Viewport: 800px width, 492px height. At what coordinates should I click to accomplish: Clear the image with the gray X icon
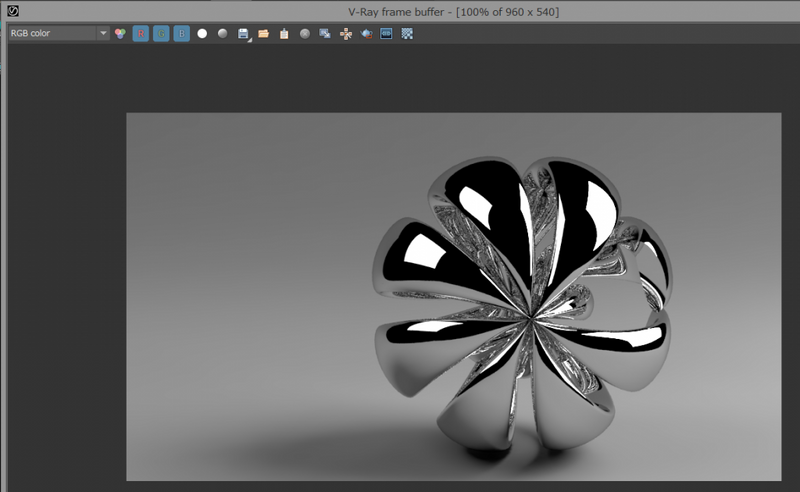[305, 34]
